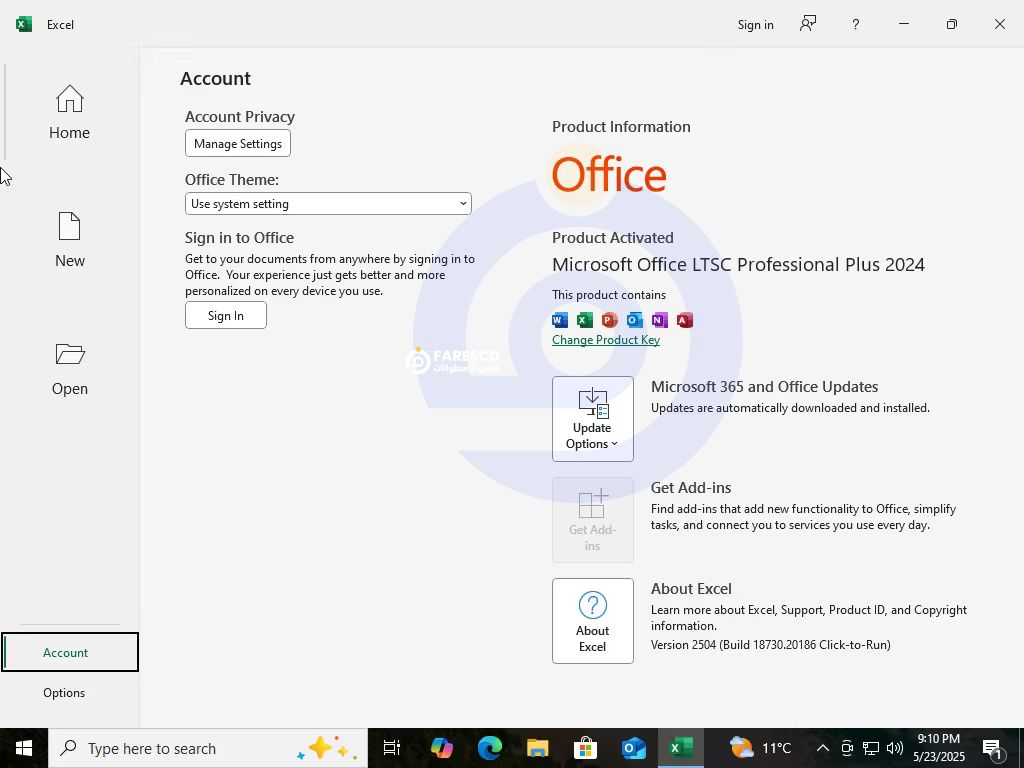The height and width of the screenshot is (768, 1024).
Task: Open network settings tray icon
Action: (x=871, y=748)
